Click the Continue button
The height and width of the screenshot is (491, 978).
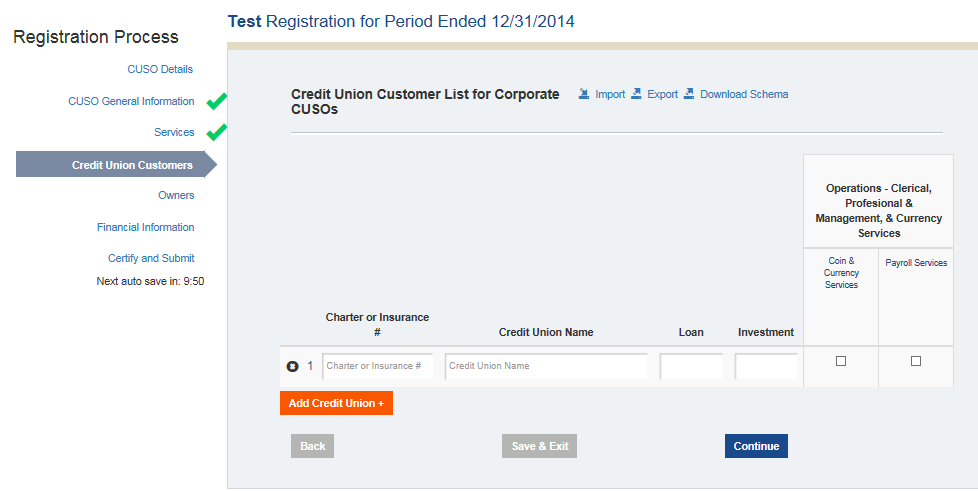756,446
